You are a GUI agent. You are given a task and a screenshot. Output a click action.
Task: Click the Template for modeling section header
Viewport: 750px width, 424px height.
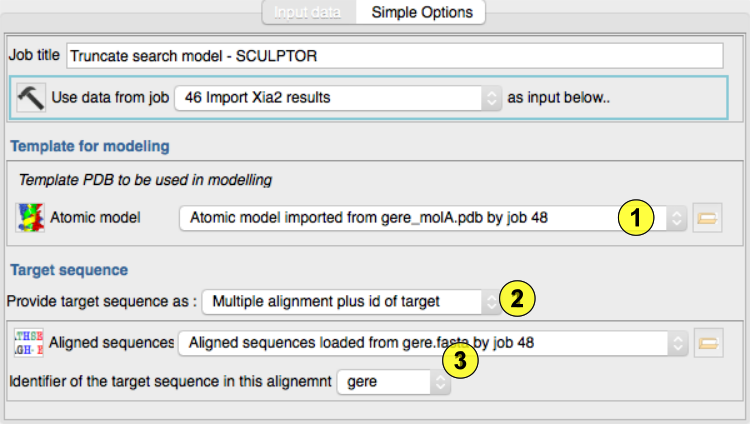coord(90,146)
